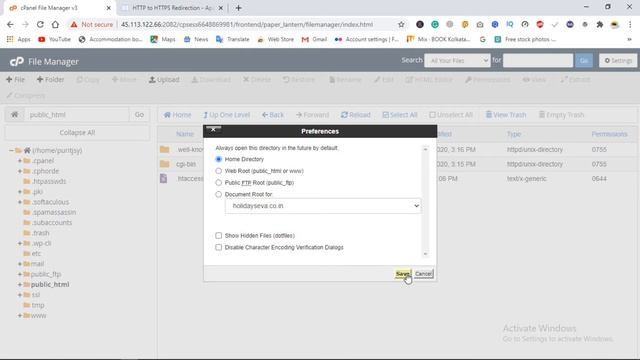Image resolution: width=640 pixels, height=360 pixels.
Task: Click Cancel in Preferences dialog
Action: pyautogui.click(x=423, y=273)
